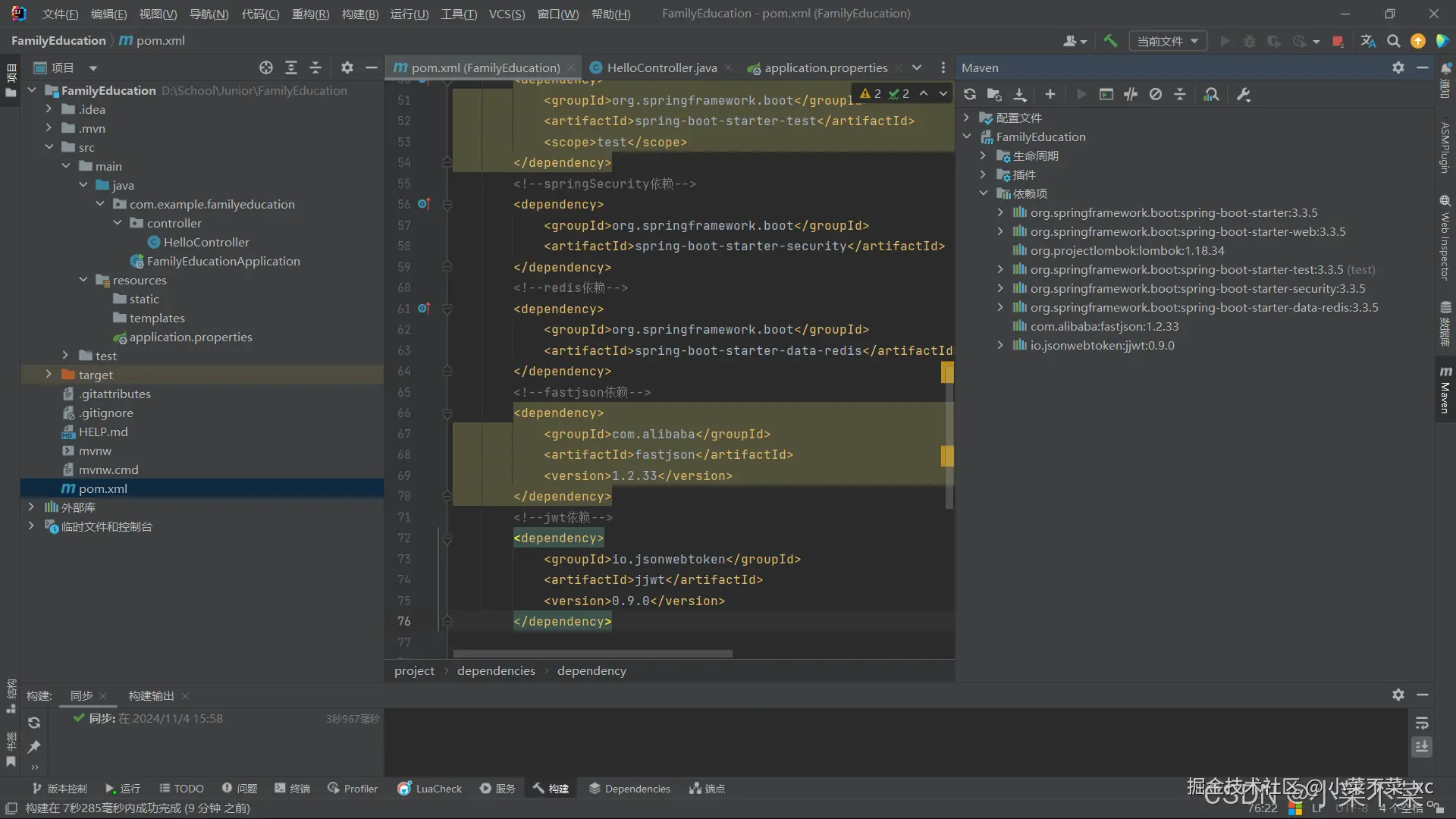Image resolution: width=1456 pixels, height=819 pixels.
Task: Toggle Maven offline mode icon
Action: 1131,94
